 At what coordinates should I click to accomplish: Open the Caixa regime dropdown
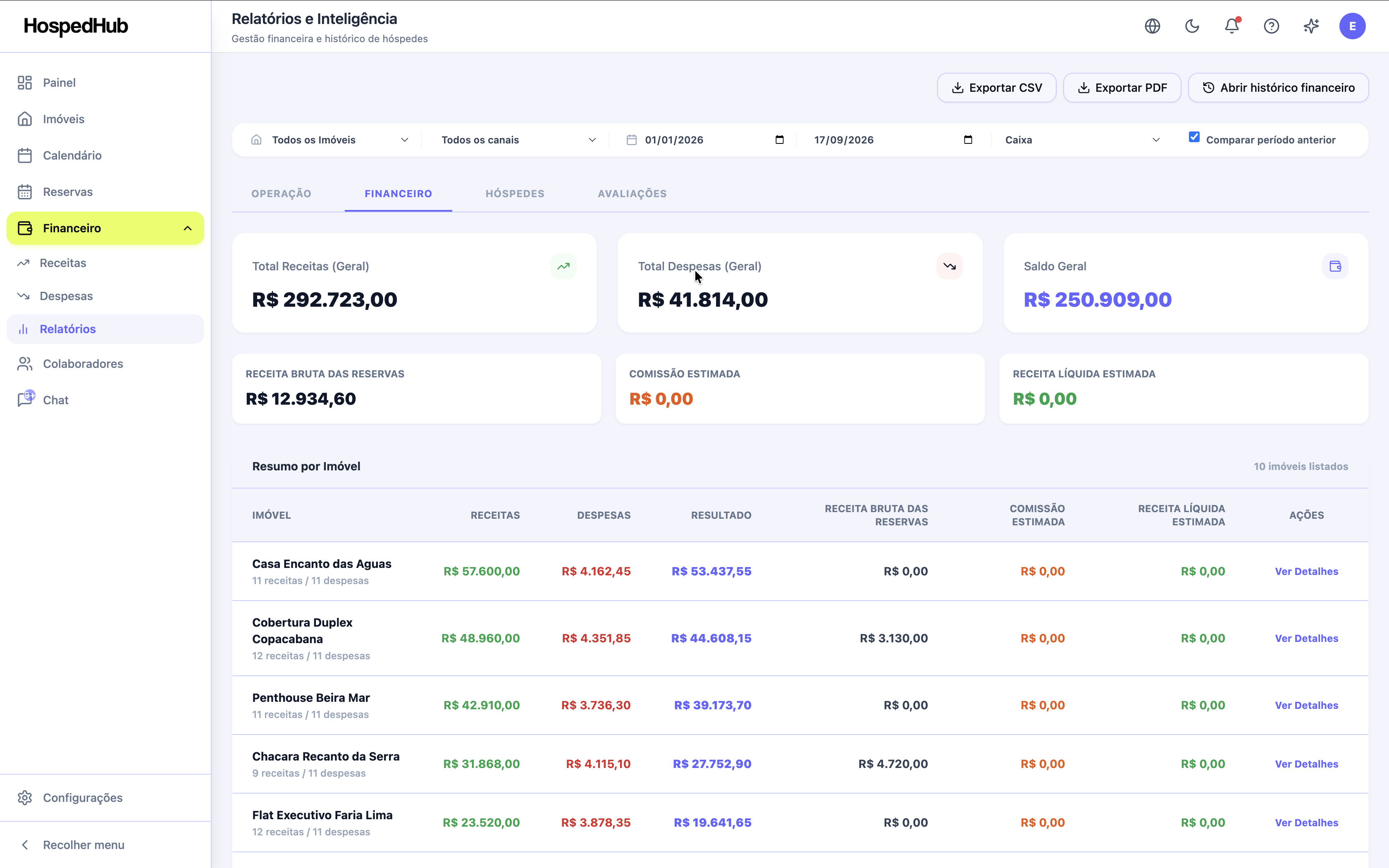(x=1083, y=140)
